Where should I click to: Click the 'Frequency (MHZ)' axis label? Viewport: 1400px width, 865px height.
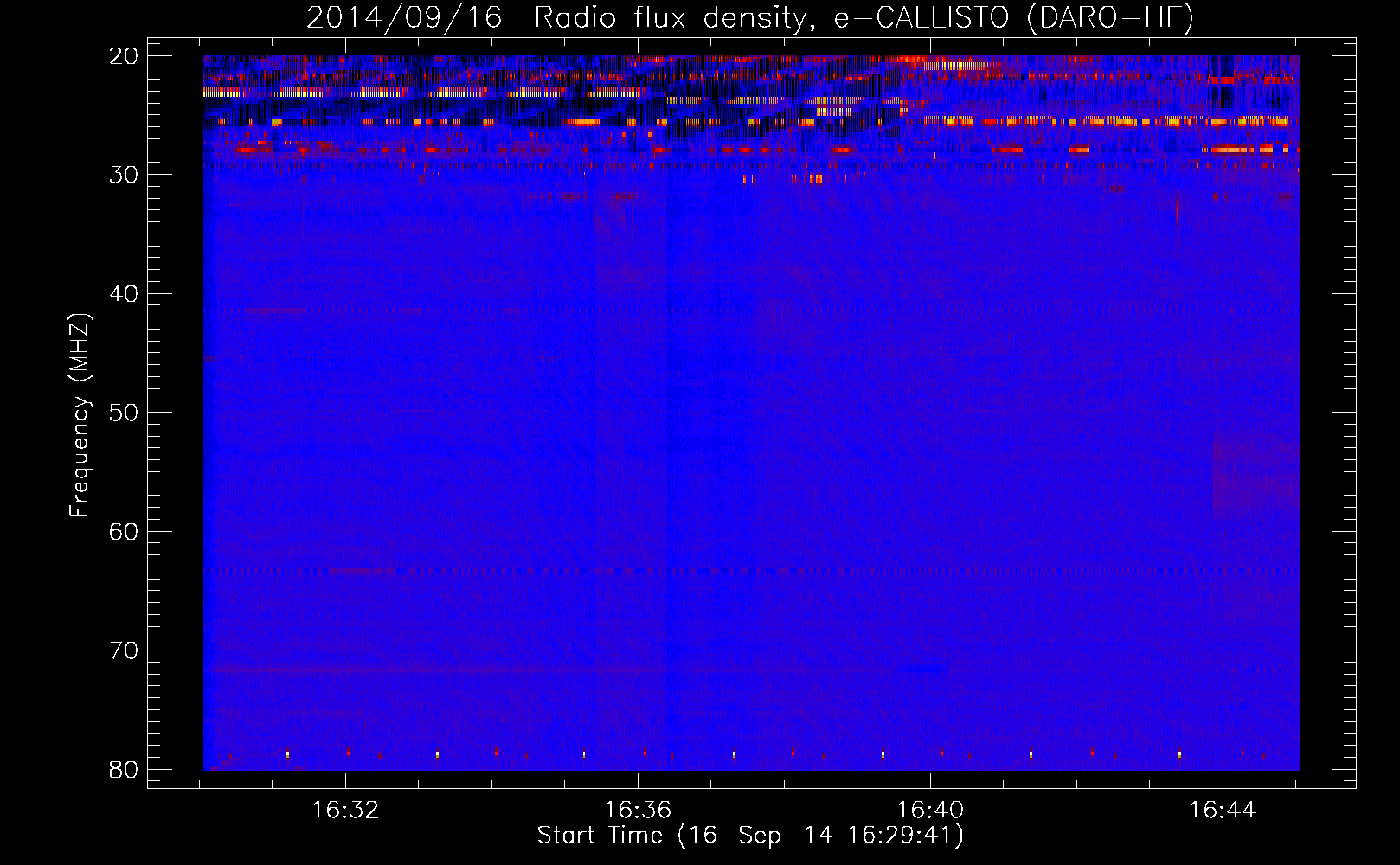[80, 415]
